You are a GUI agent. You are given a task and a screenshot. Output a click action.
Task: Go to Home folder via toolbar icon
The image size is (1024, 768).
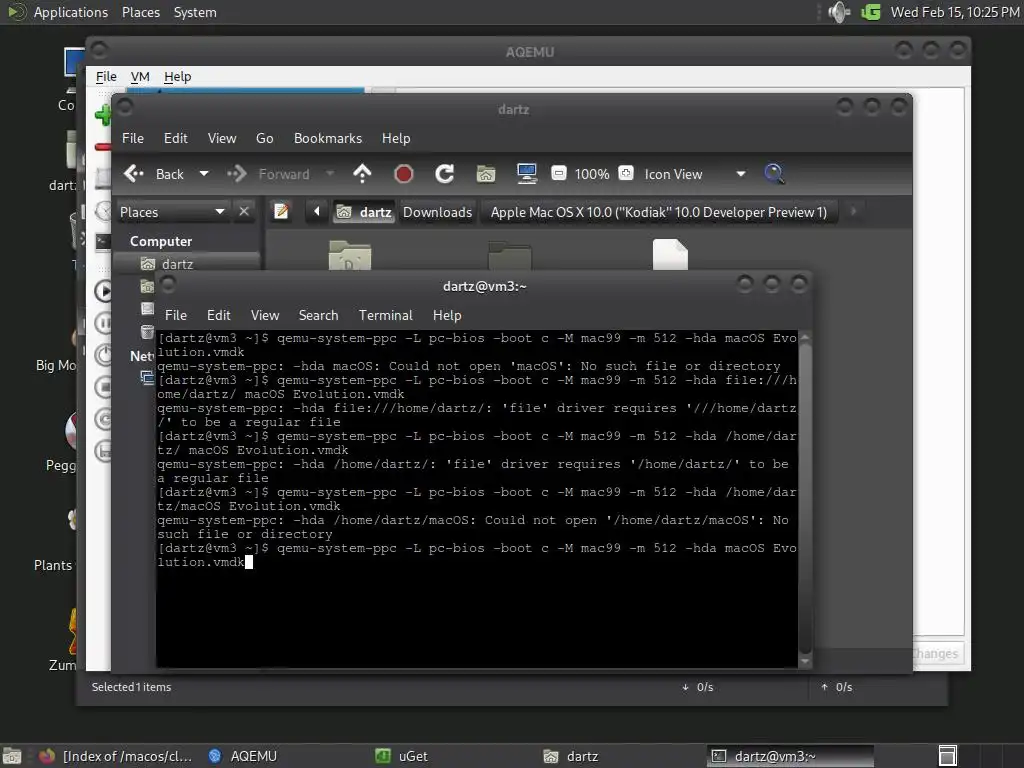tap(486, 174)
